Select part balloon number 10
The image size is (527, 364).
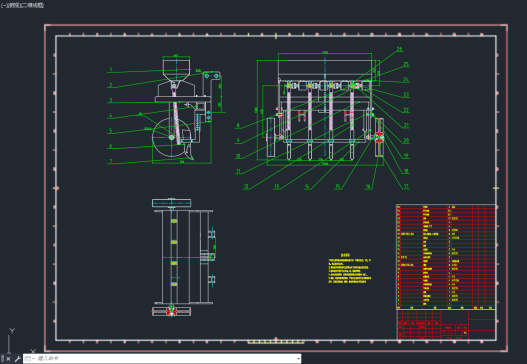238,156
